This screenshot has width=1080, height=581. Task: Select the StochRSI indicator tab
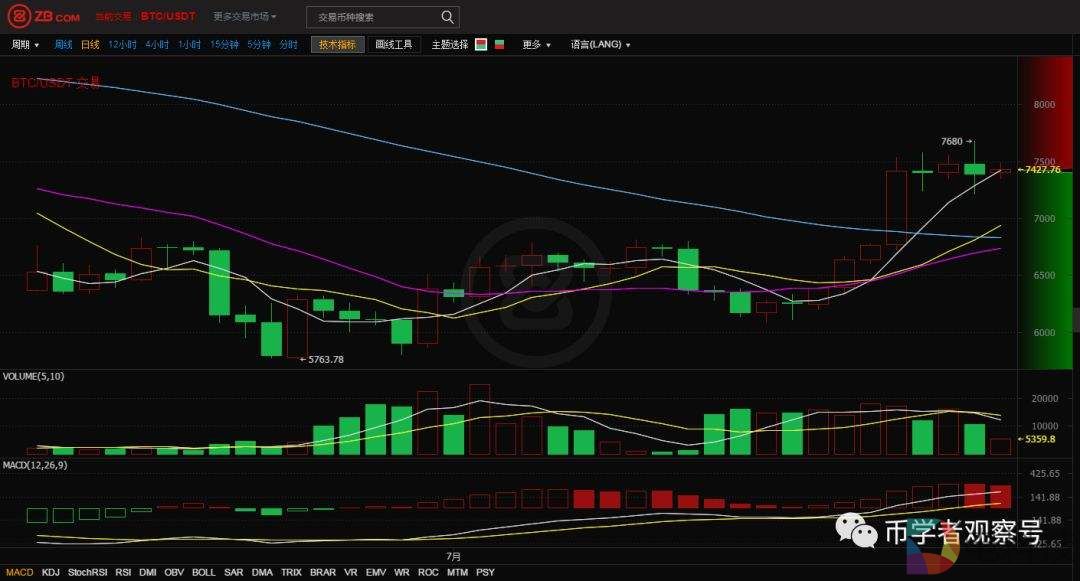87,573
